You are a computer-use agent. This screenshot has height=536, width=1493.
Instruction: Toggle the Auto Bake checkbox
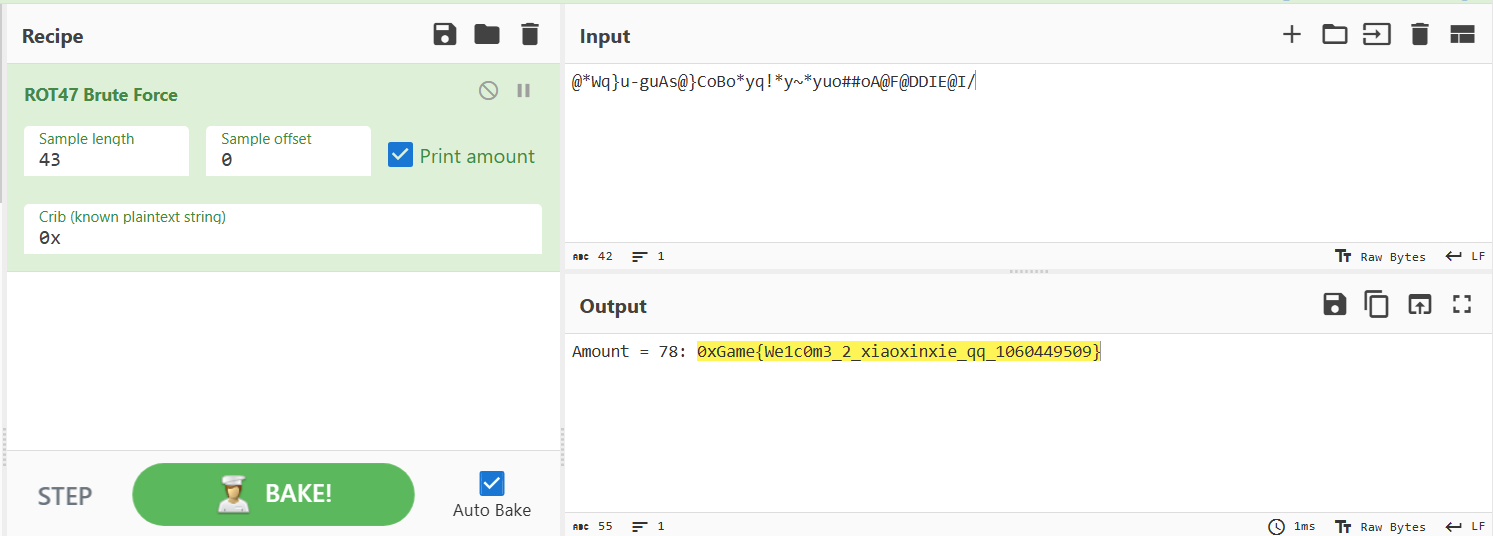(491, 484)
